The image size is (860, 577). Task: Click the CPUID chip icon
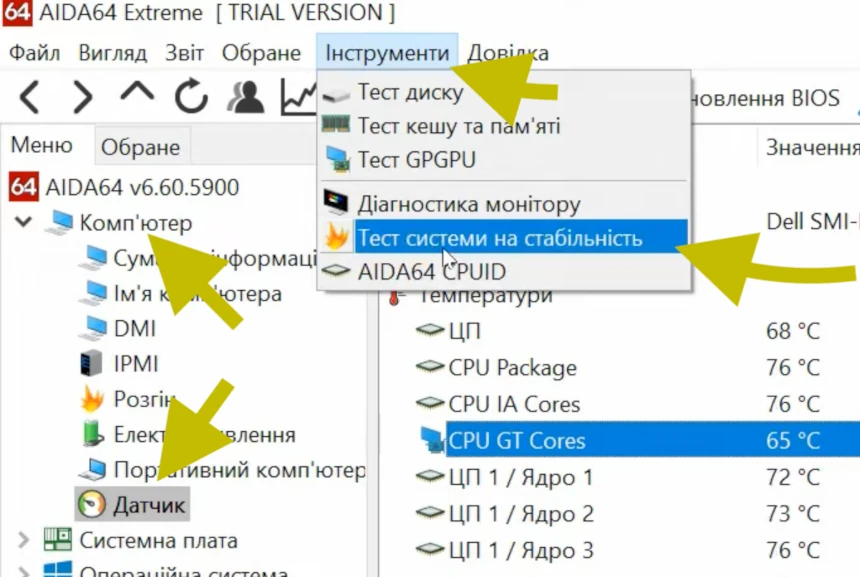[x=336, y=270]
